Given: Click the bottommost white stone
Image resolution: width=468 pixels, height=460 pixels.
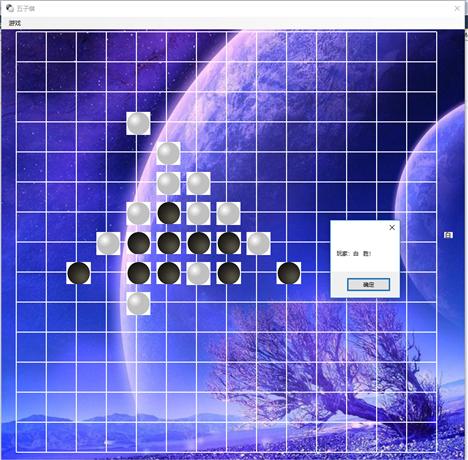Looking at the screenshot, I should tap(138, 303).
